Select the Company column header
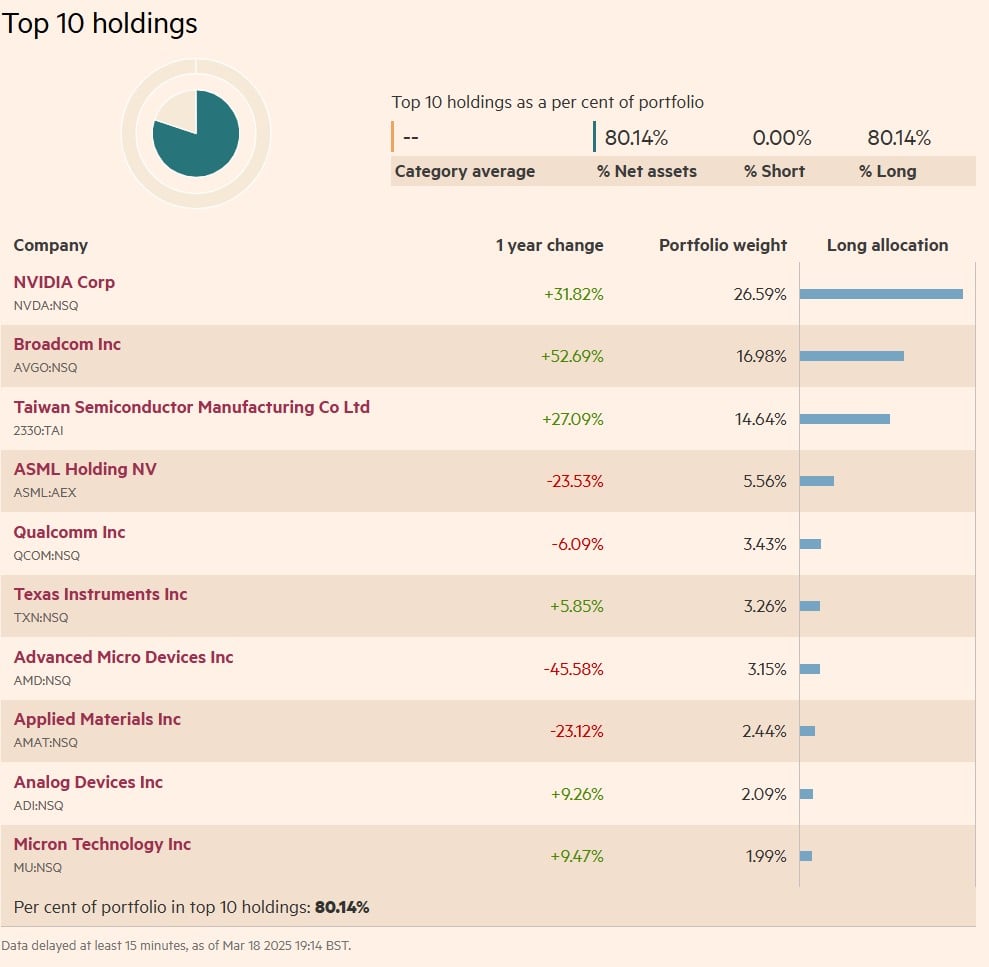 [50, 245]
